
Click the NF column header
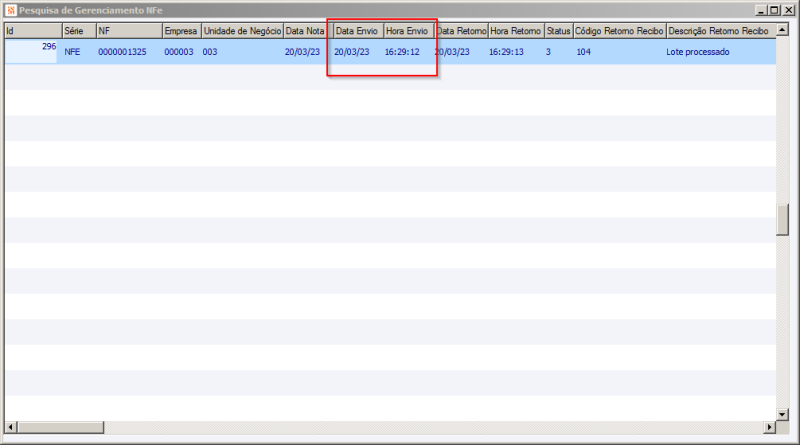pos(129,31)
